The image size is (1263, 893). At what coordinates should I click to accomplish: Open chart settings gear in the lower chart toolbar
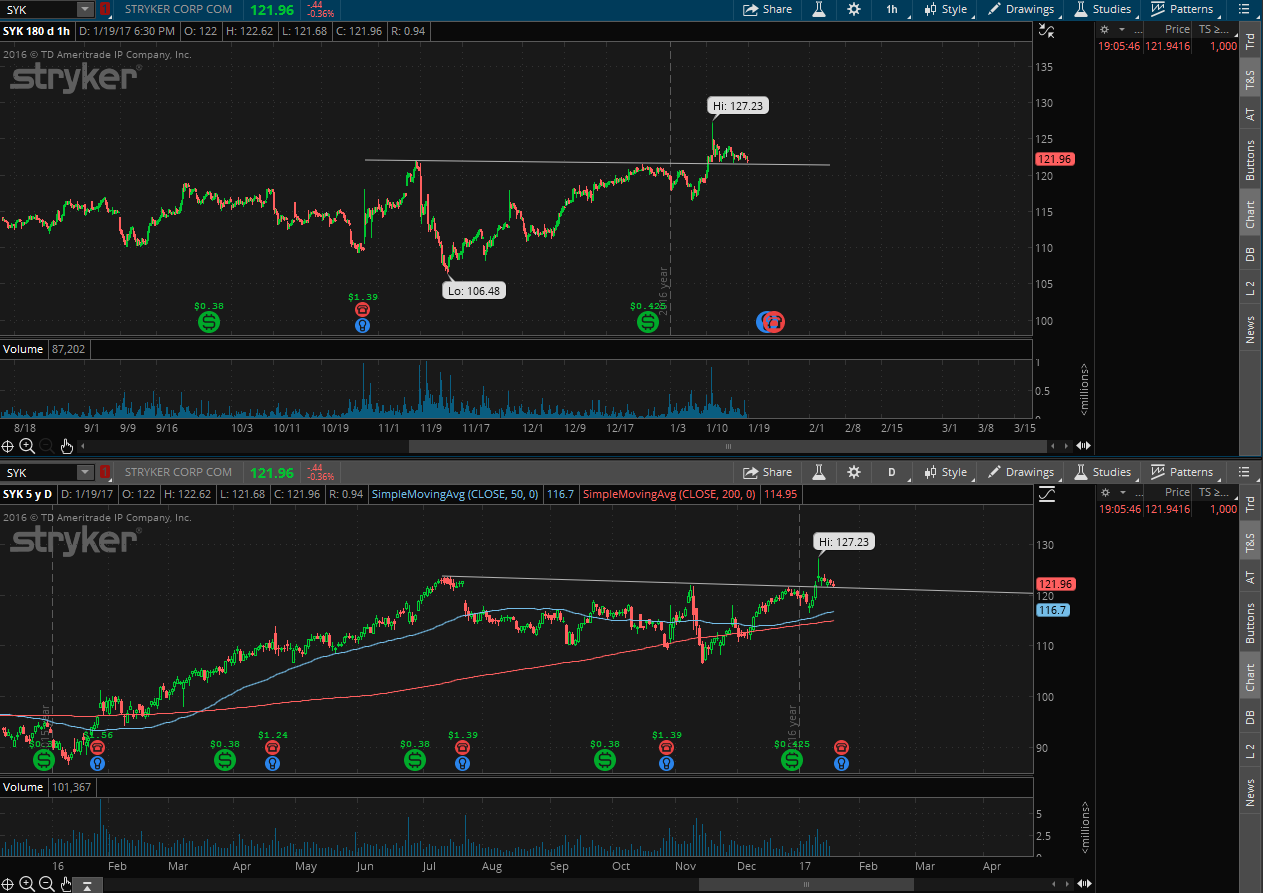point(853,472)
